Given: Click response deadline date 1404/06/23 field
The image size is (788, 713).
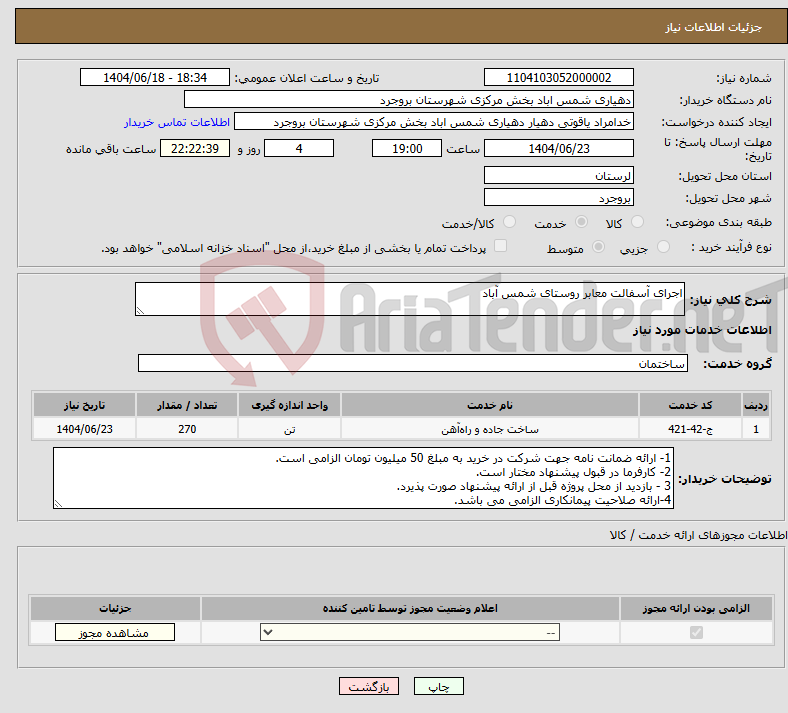Looking at the screenshot, I should tap(559, 148).
